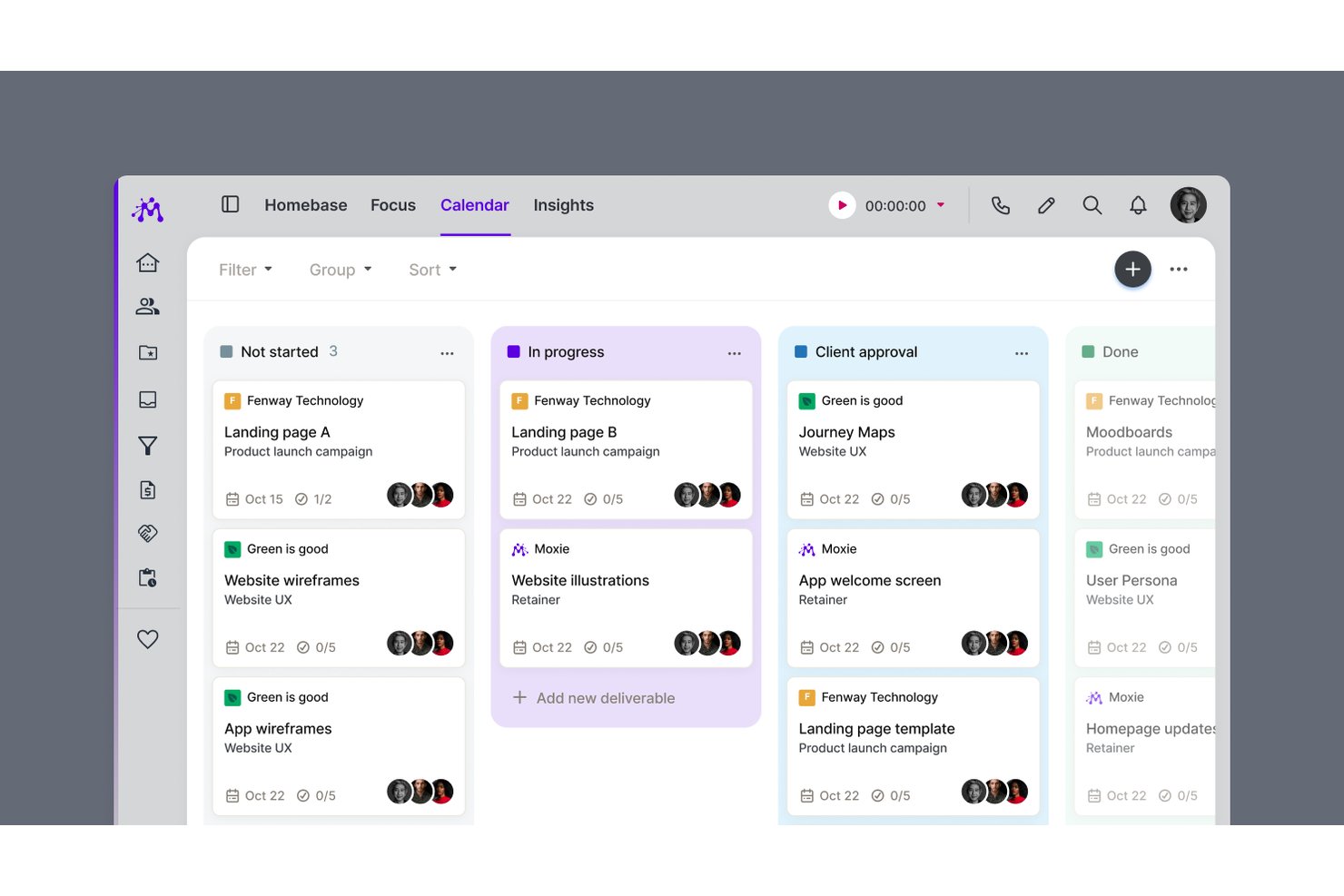Open Not started column options menu
The image size is (1344, 896).
coord(447,353)
